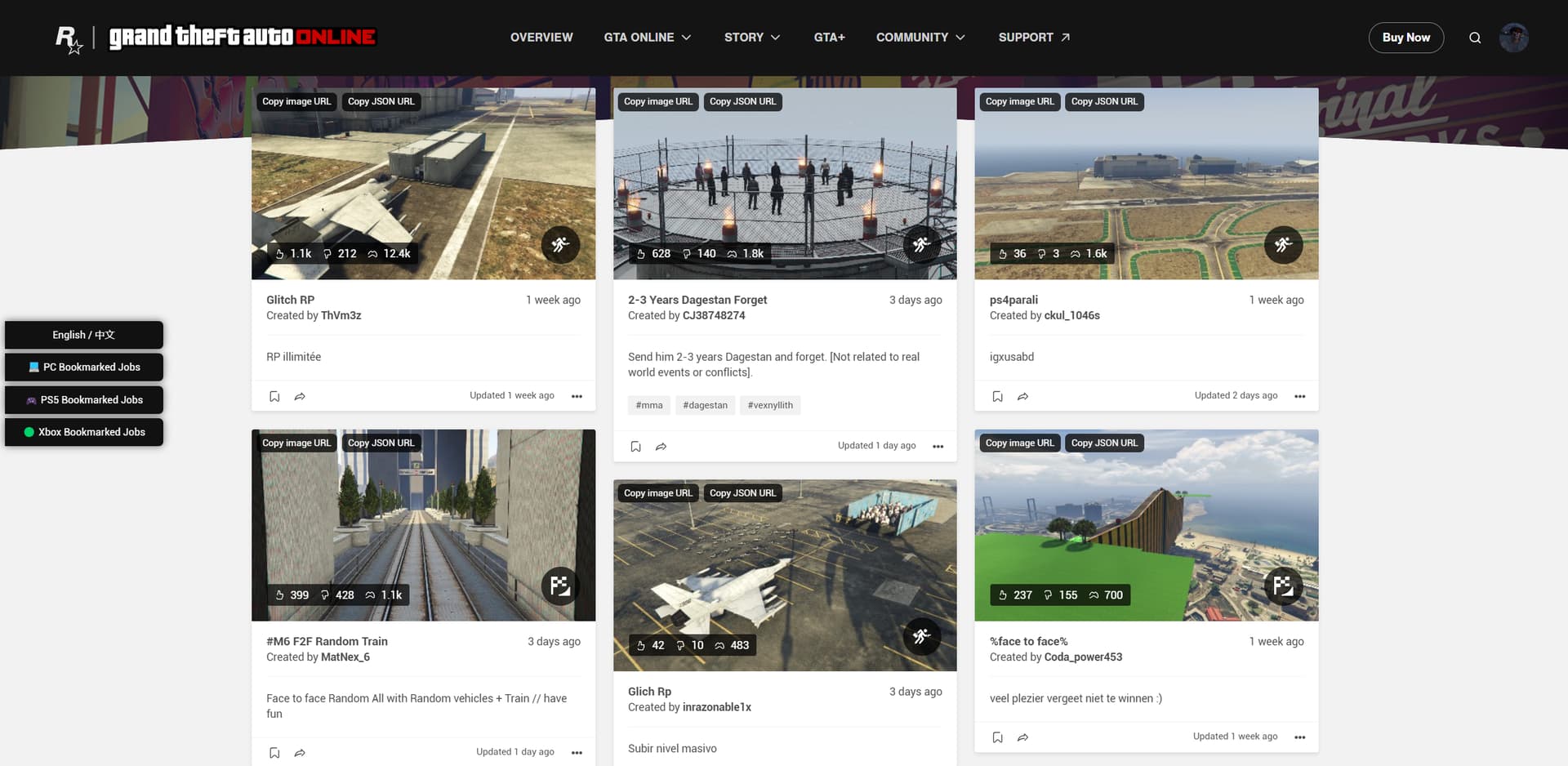Screen dimensions: 1568x766
Task: Copy JSON URL for Dagestan Forget job
Action: click(742, 101)
